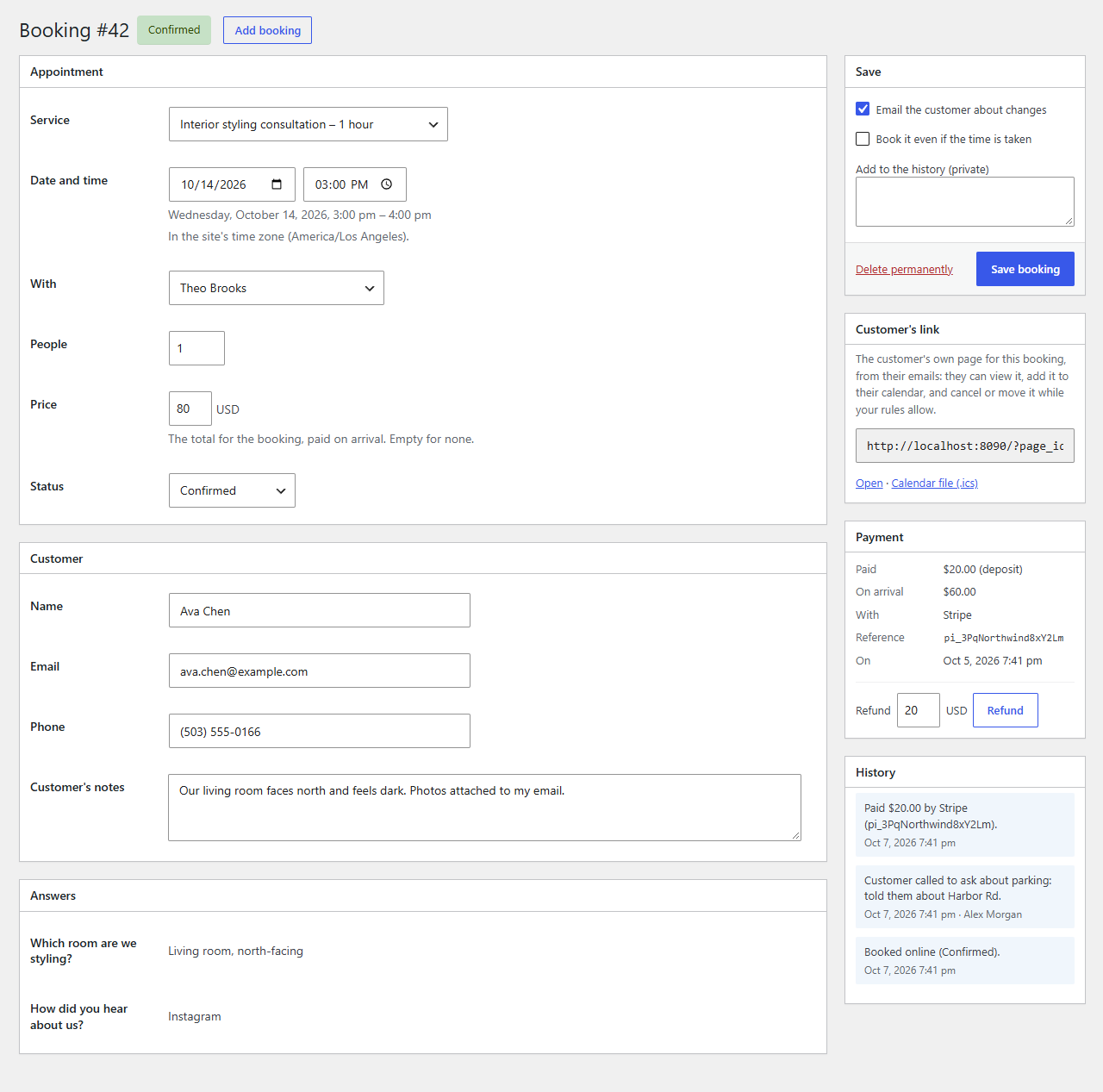Viewport: 1103px width, 1092px height.
Task: Click the '$20.00 (deposit)' paid value
Action: click(x=983, y=570)
